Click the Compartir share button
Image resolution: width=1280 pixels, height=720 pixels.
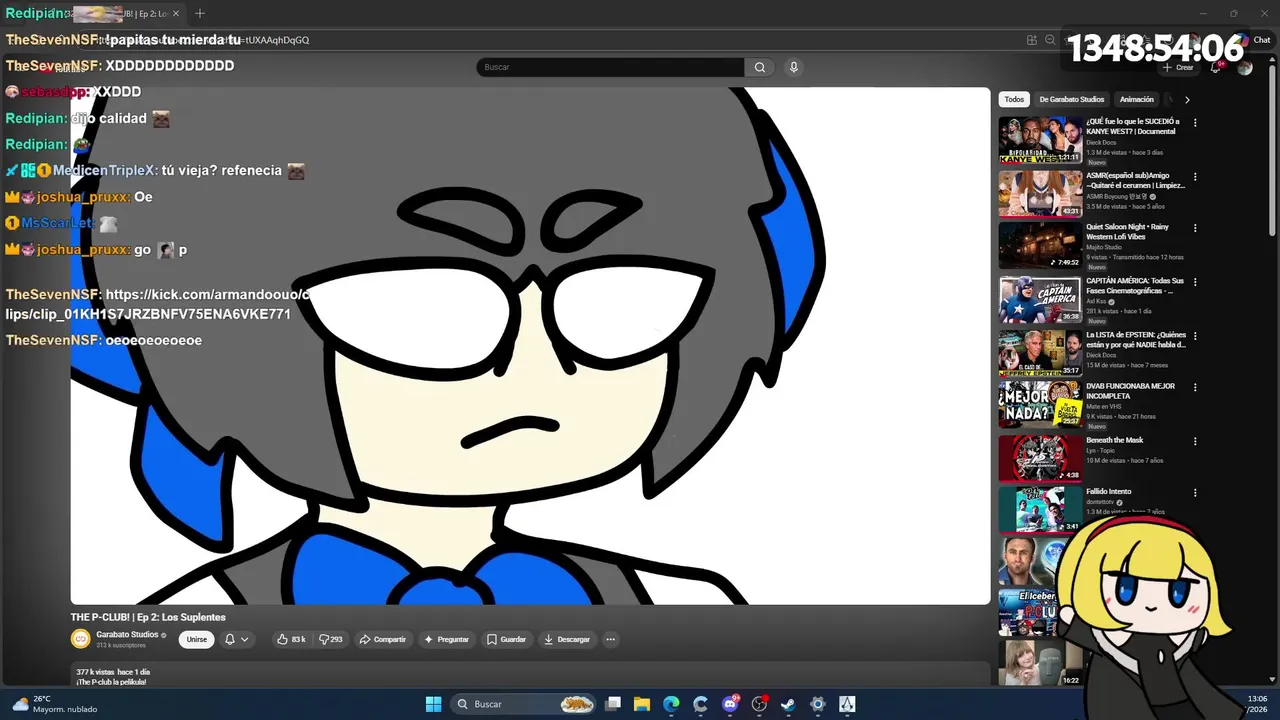(x=383, y=639)
